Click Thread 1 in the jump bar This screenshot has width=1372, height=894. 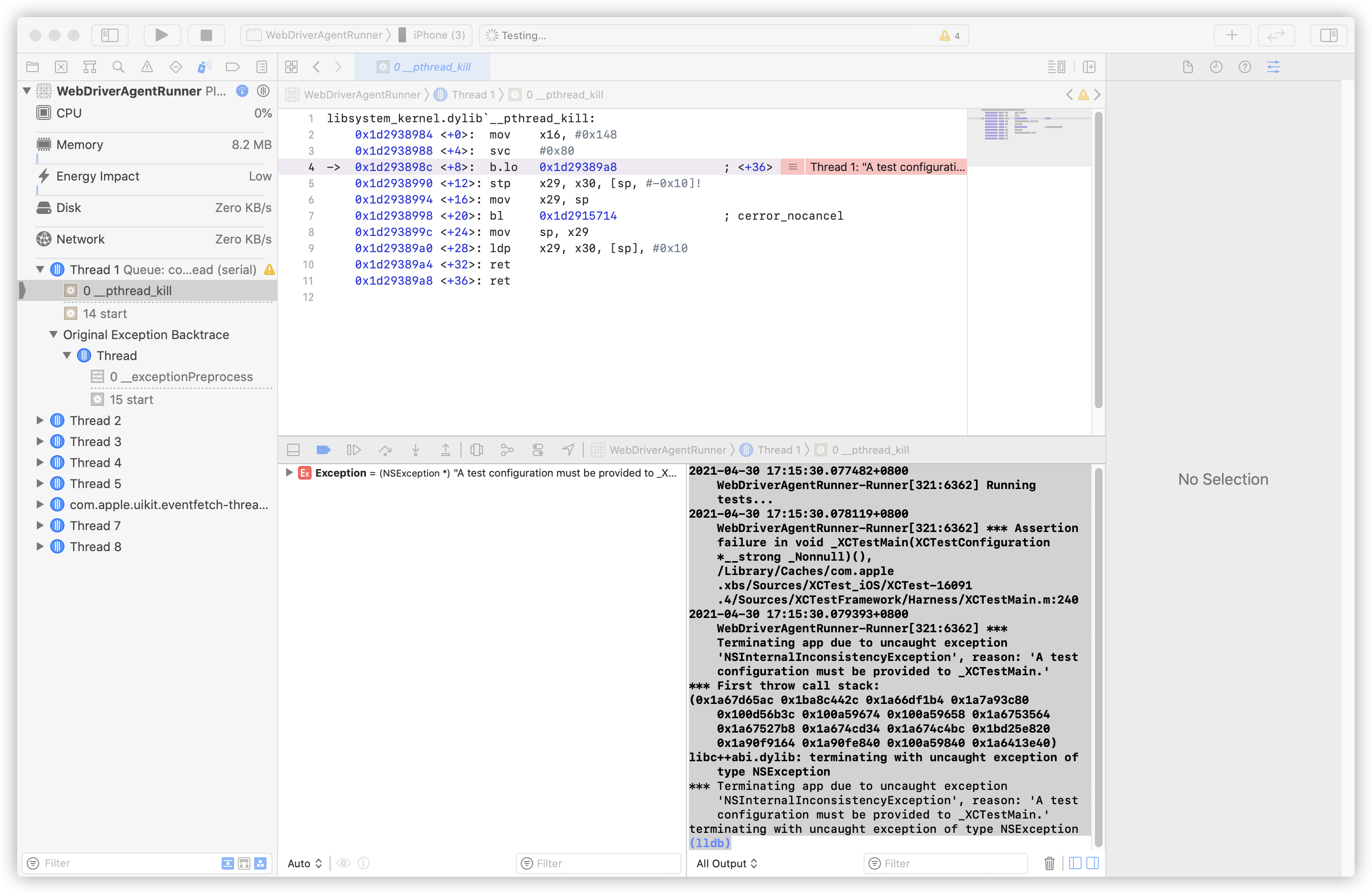473,94
